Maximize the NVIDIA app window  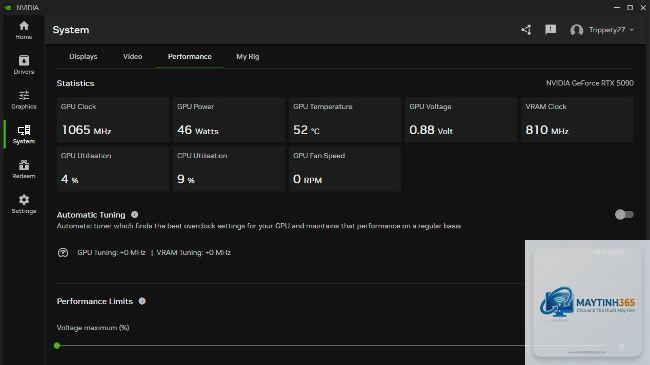630,7
